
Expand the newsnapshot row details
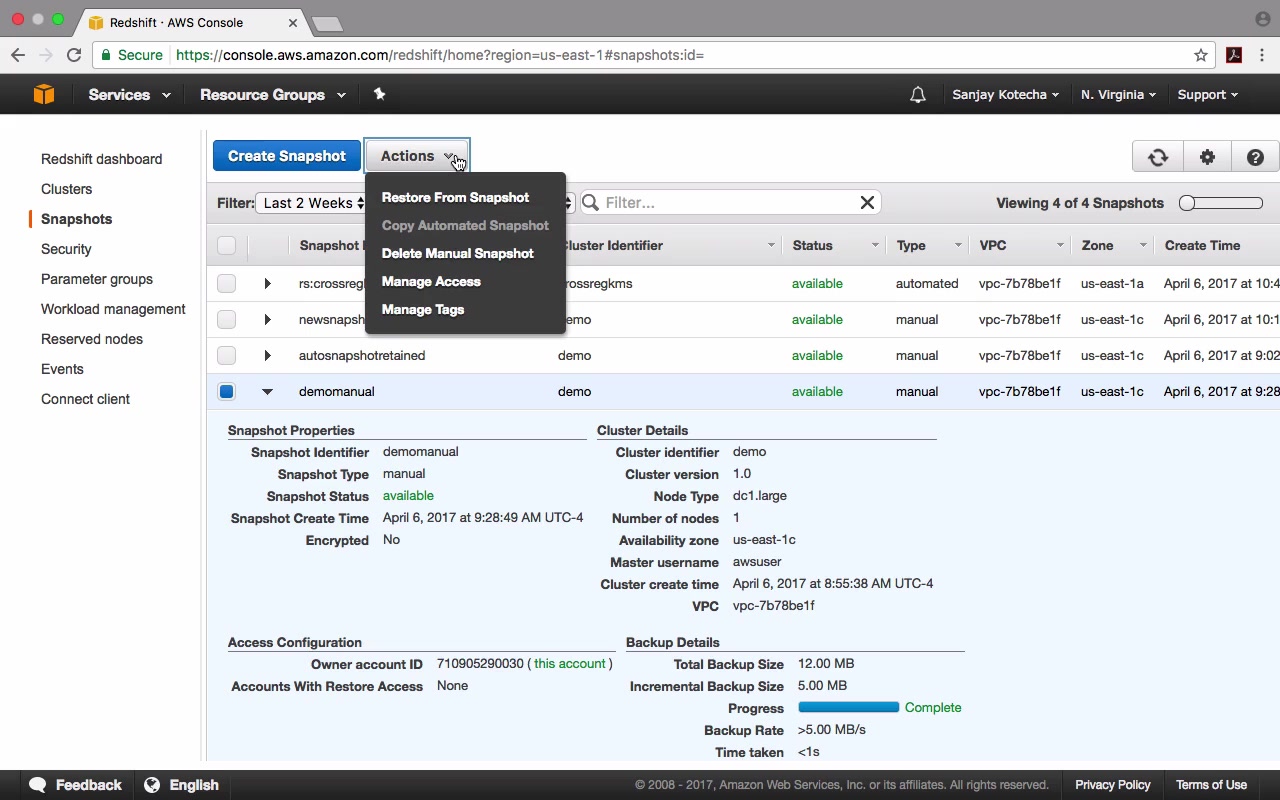[267, 319]
